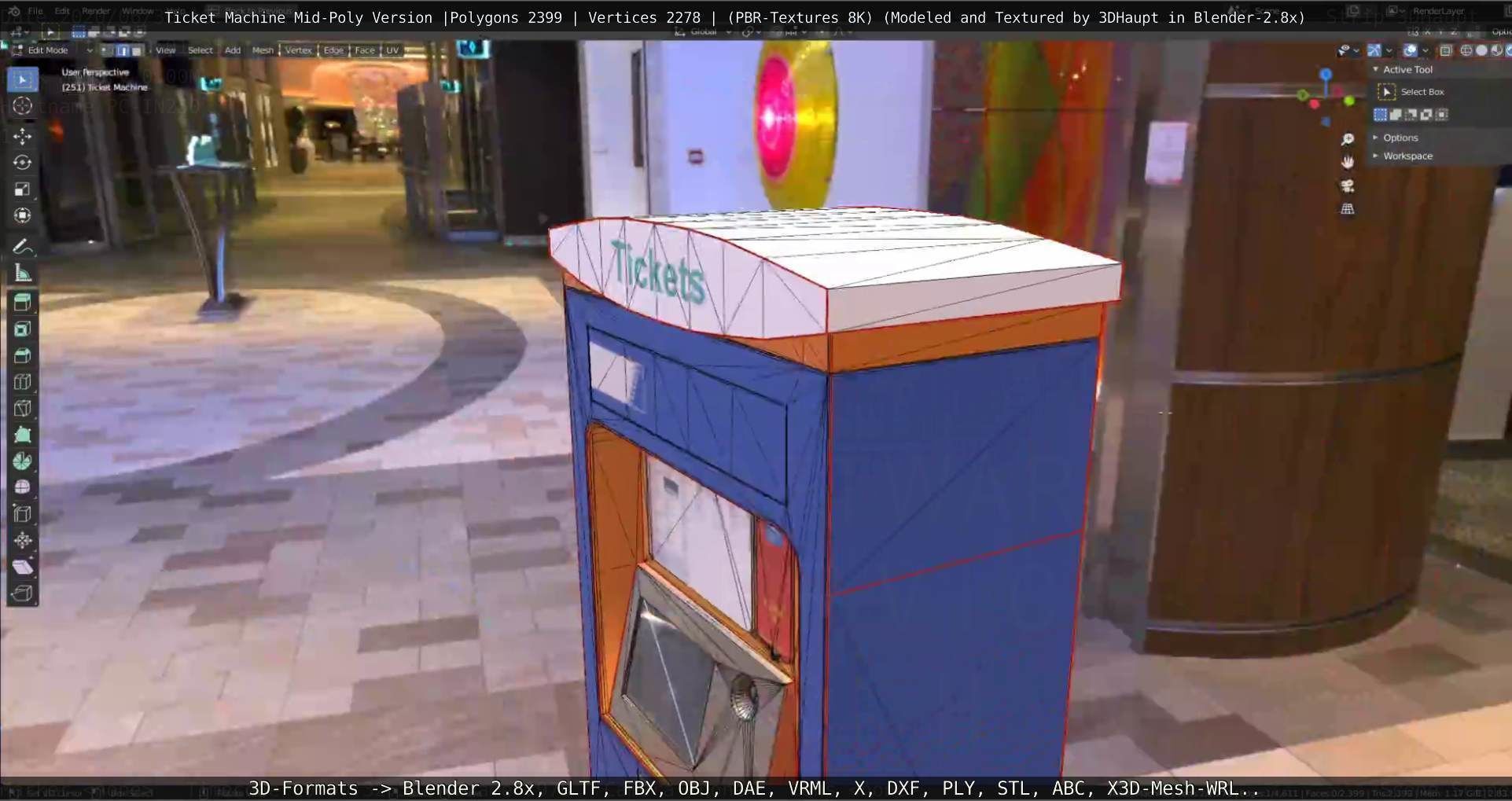Switch to solid viewport shading
Screen dimensions: 1512x801
[x=1481, y=50]
